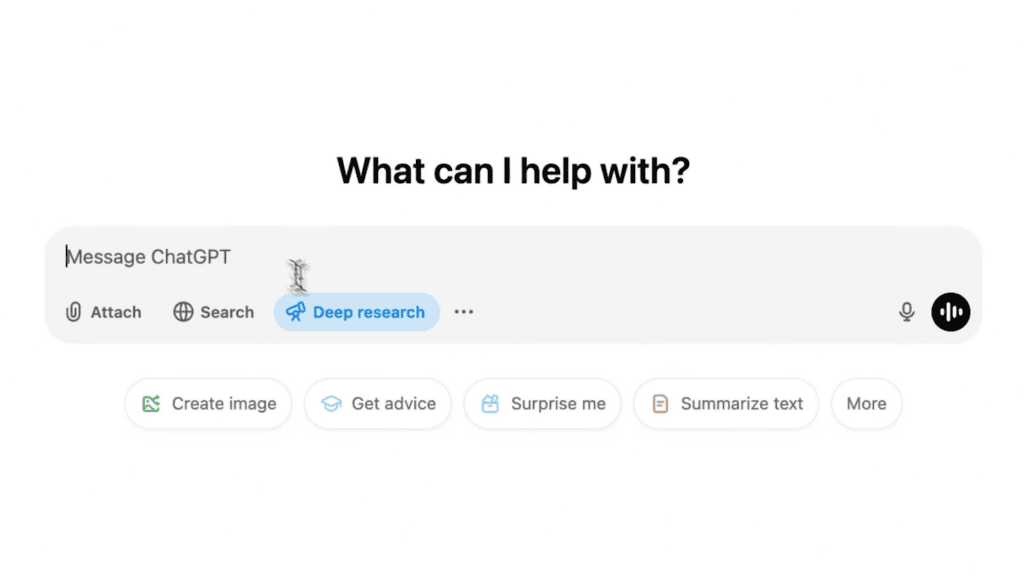Select the Create image suggestion
The width and height of the screenshot is (1024, 576).
coord(207,404)
